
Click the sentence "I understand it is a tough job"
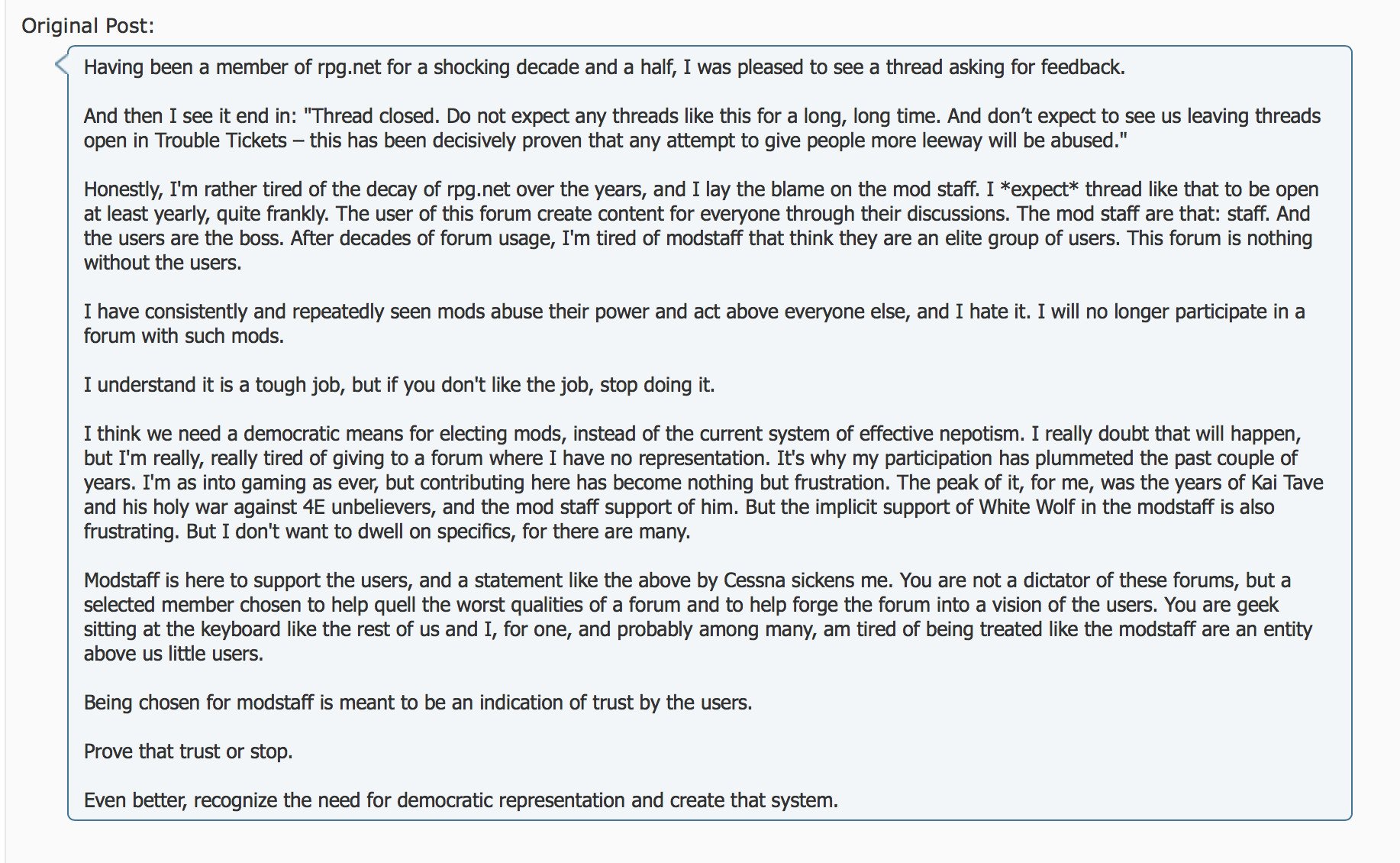pos(399,385)
